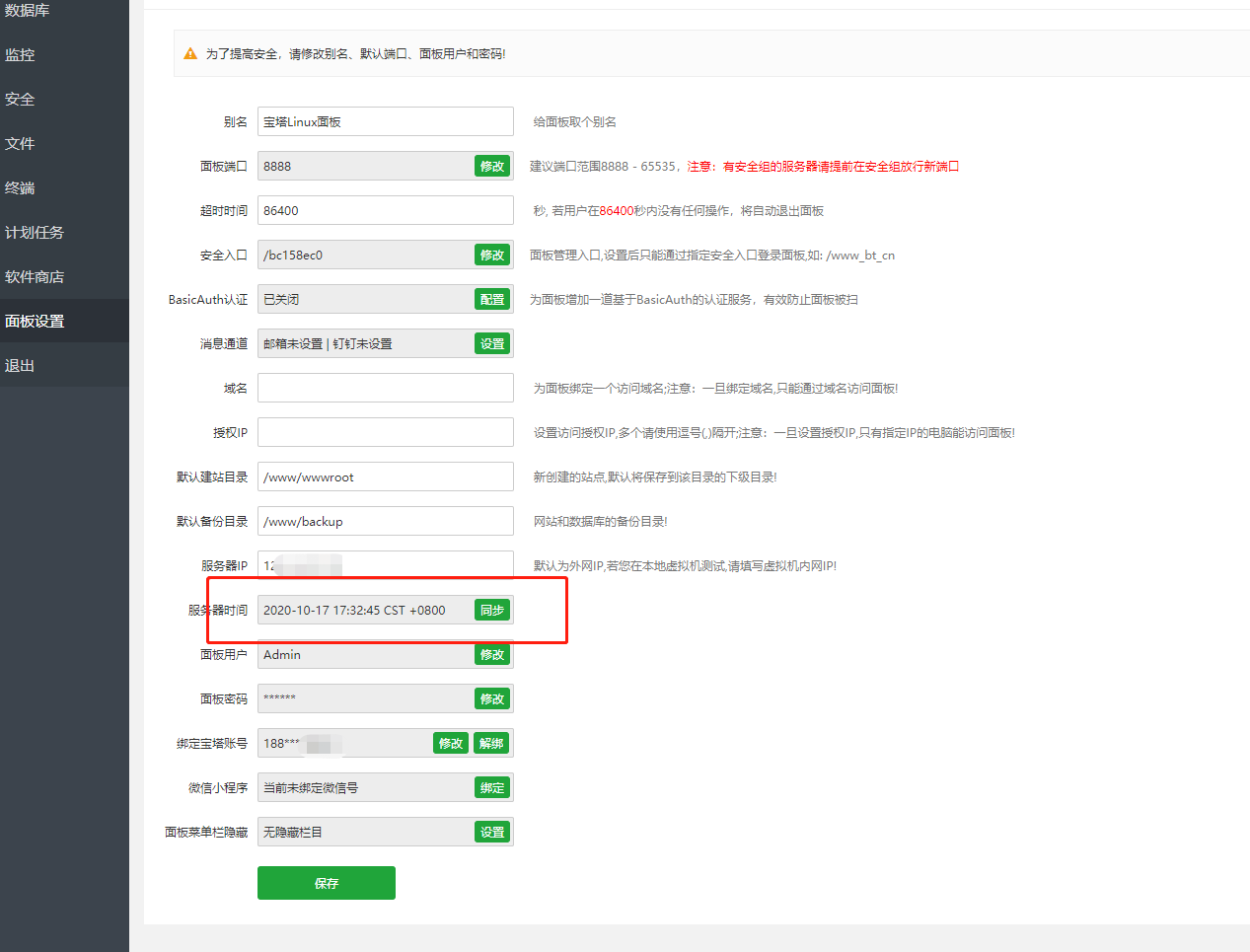1250x952 pixels.
Task: Click the green 保存 button
Action: tap(327, 883)
